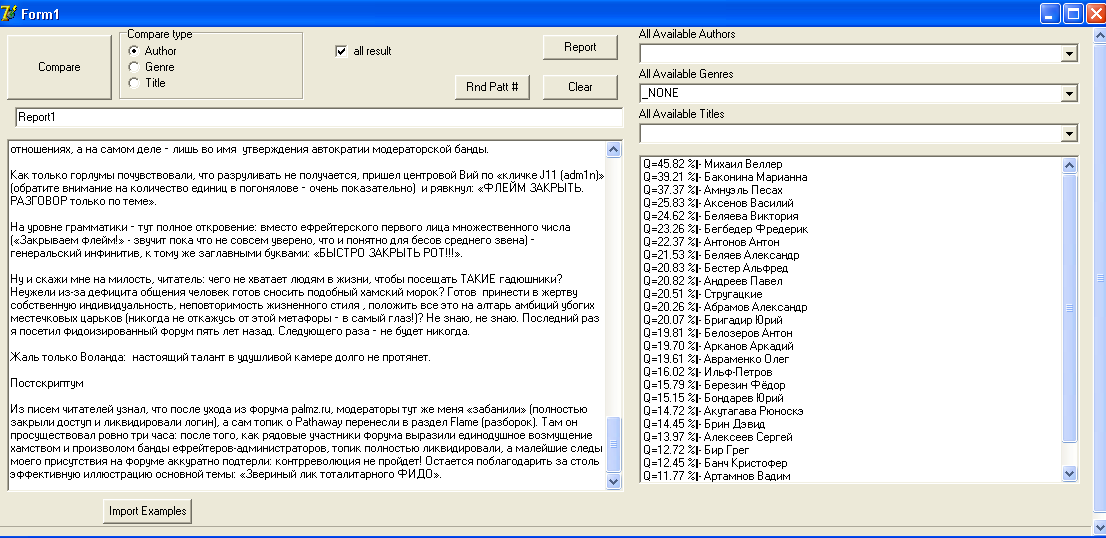This screenshot has height=538, width=1106.
Task: Select the Арканов Аркадий result row
Action: [851, 346]
